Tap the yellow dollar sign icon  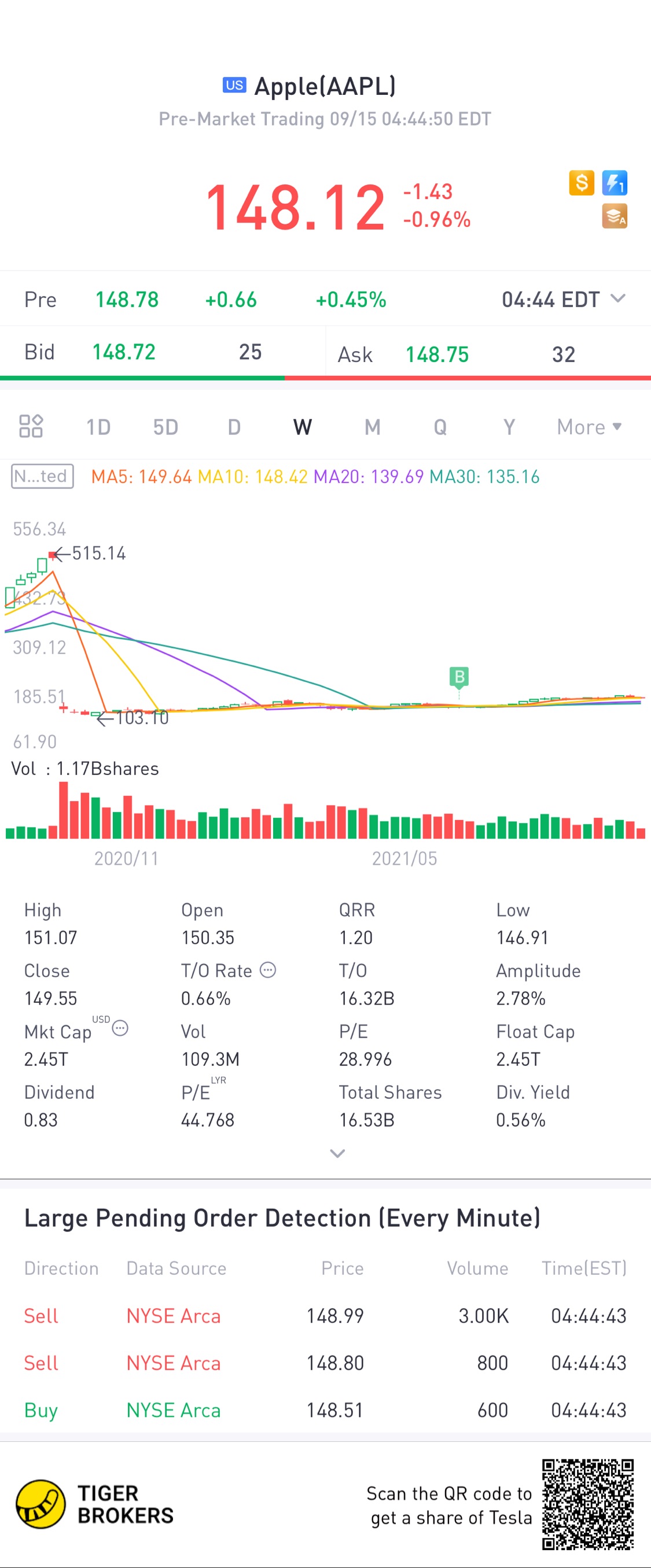point(582,183)
